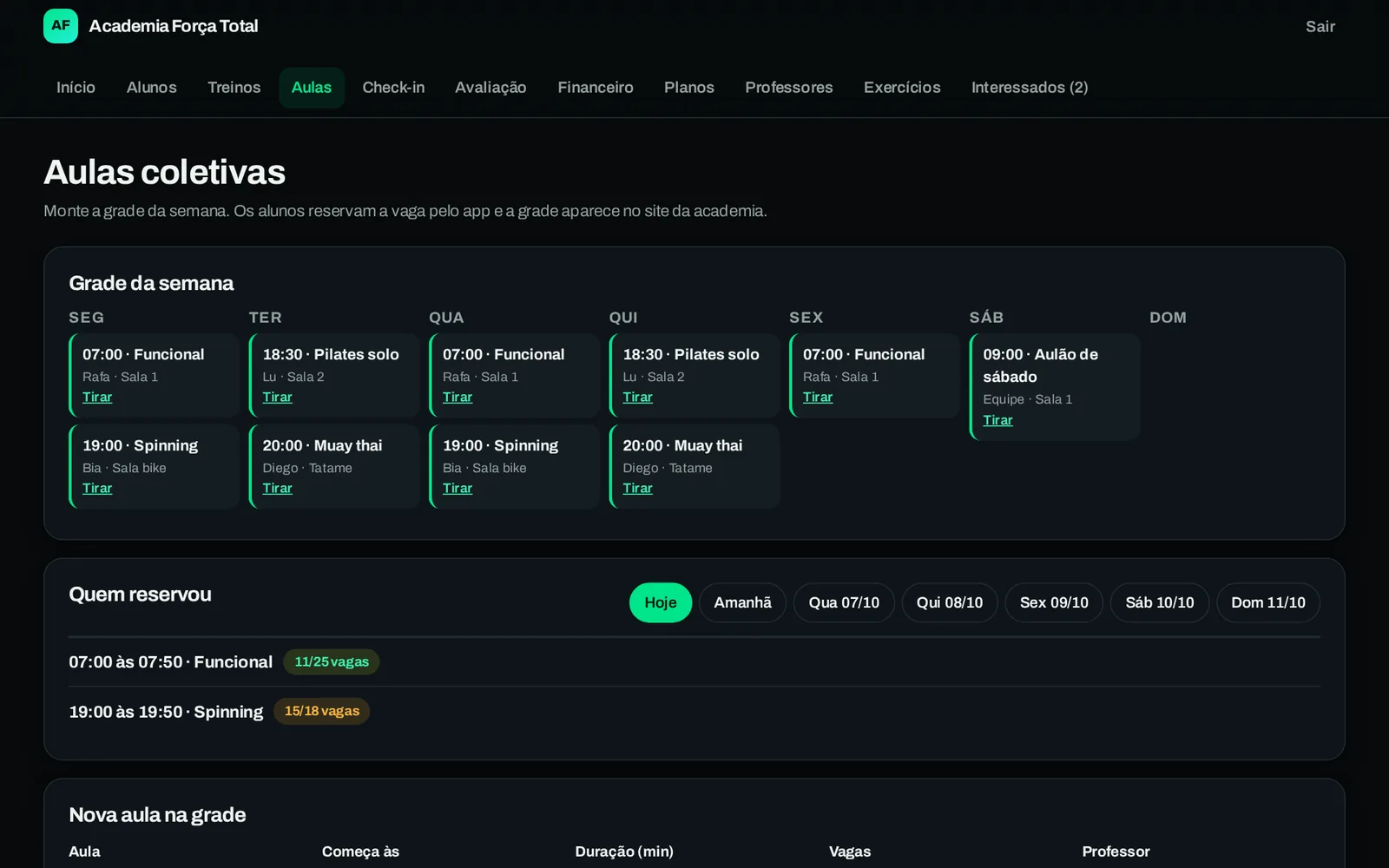1389x868 pixels.
Task: Open the Avaliação tab
Action: coord(490,88)
